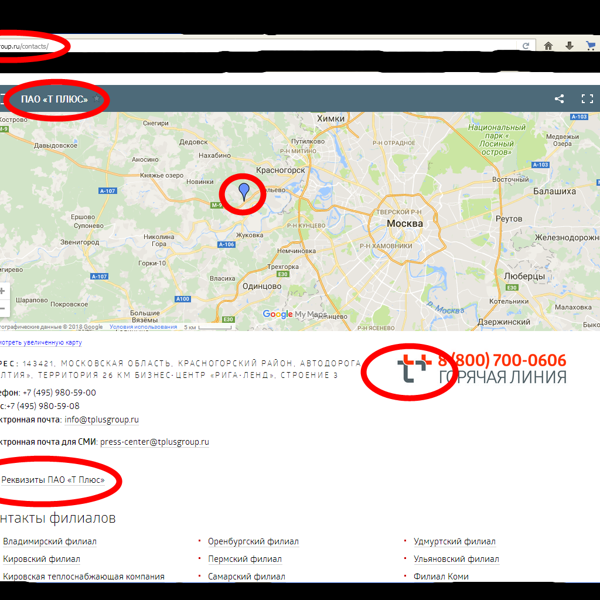Screen dimensions: 600x600
Task: Click the Химки label on map
Action: point(331,119)
